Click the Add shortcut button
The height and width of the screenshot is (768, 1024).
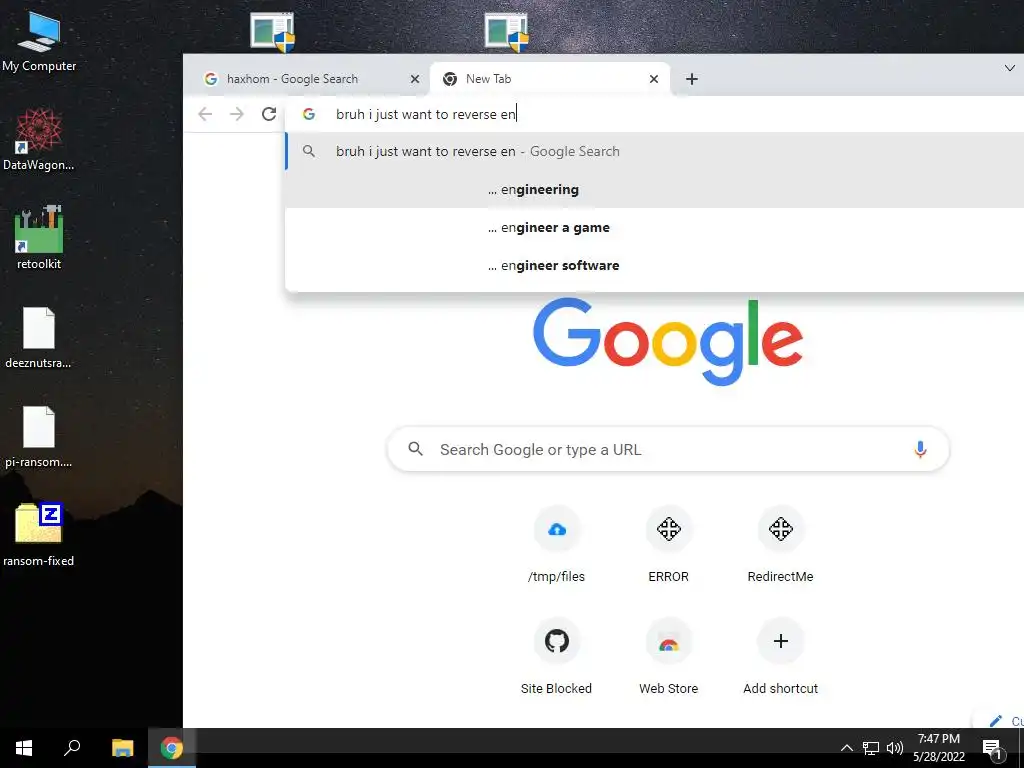coord(780,656)
